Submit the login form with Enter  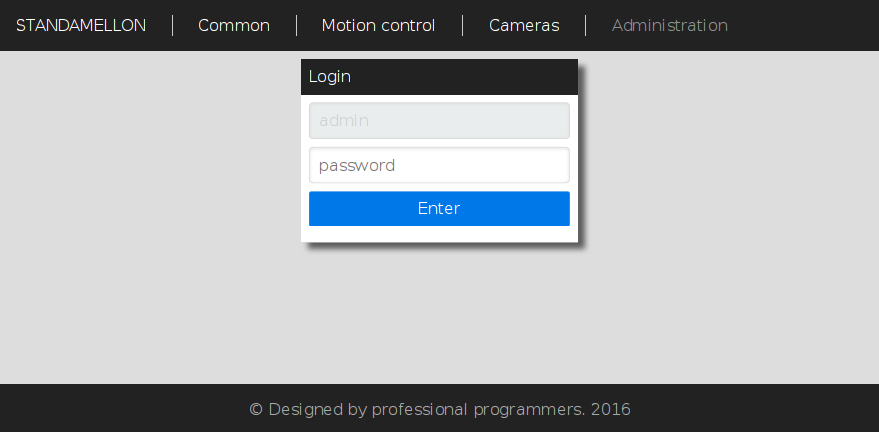(x=439, y=209)
